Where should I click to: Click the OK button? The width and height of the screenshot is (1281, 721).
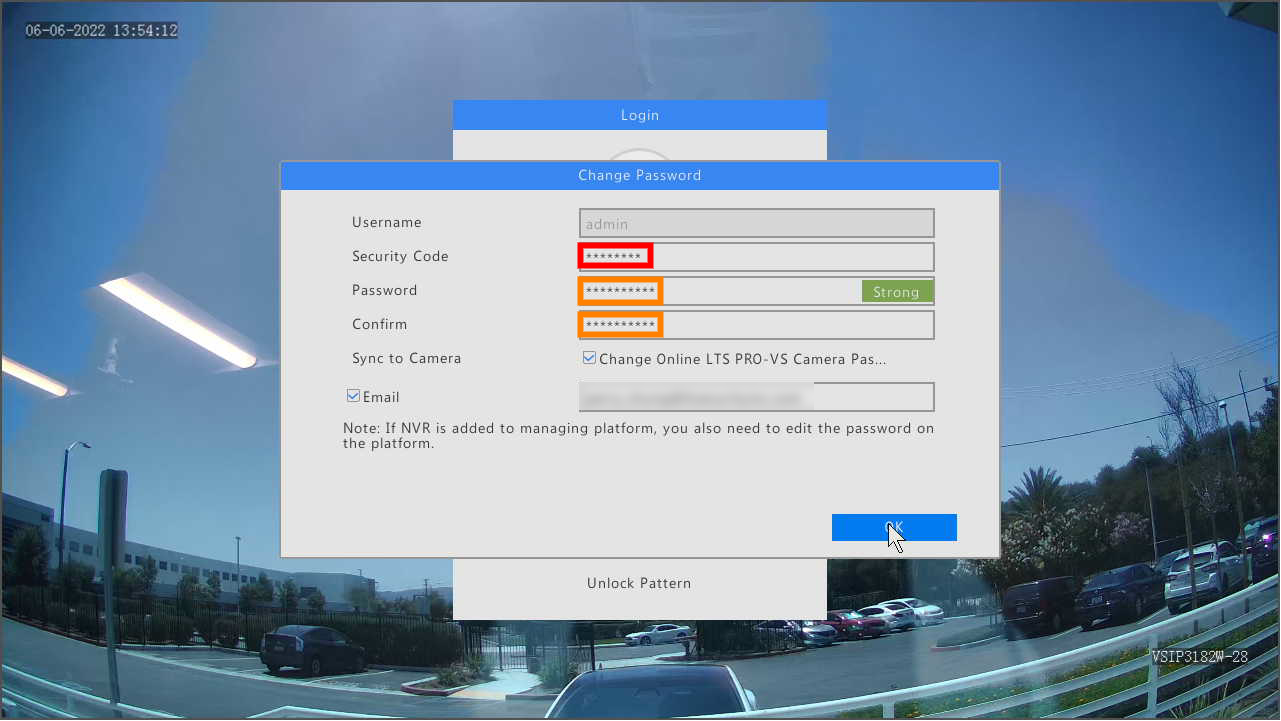tap(893, 527)
